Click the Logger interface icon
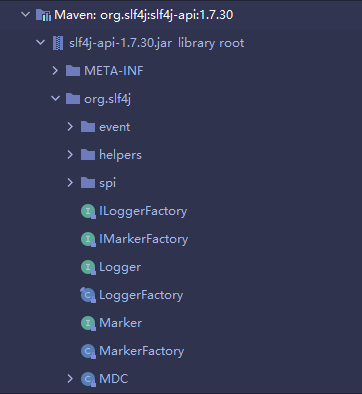 [x=88, y=267]
